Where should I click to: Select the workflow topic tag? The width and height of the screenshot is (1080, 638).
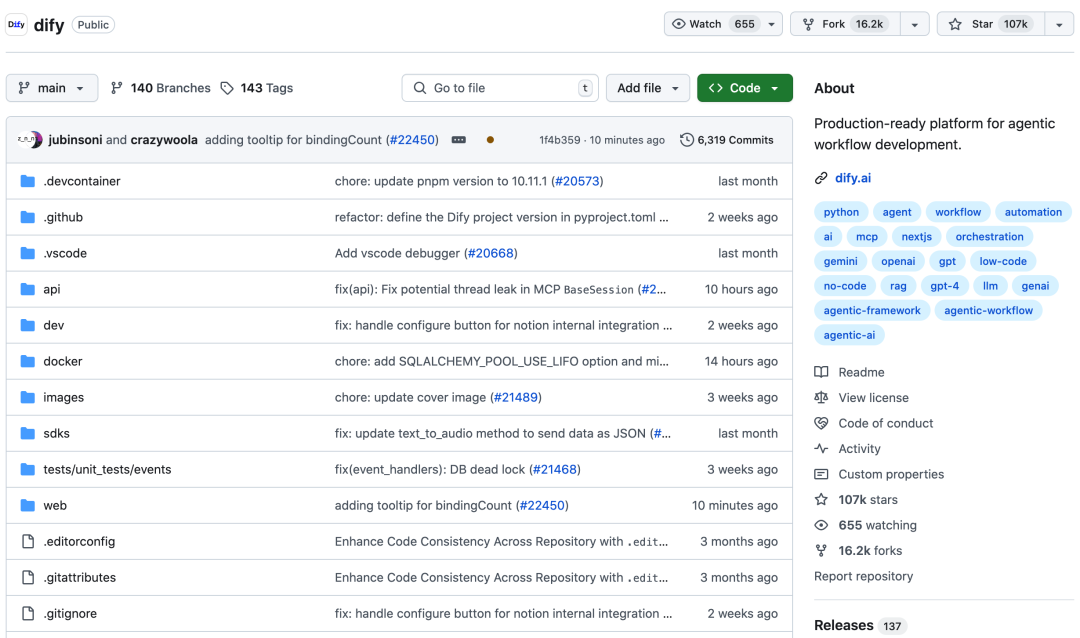958,212
